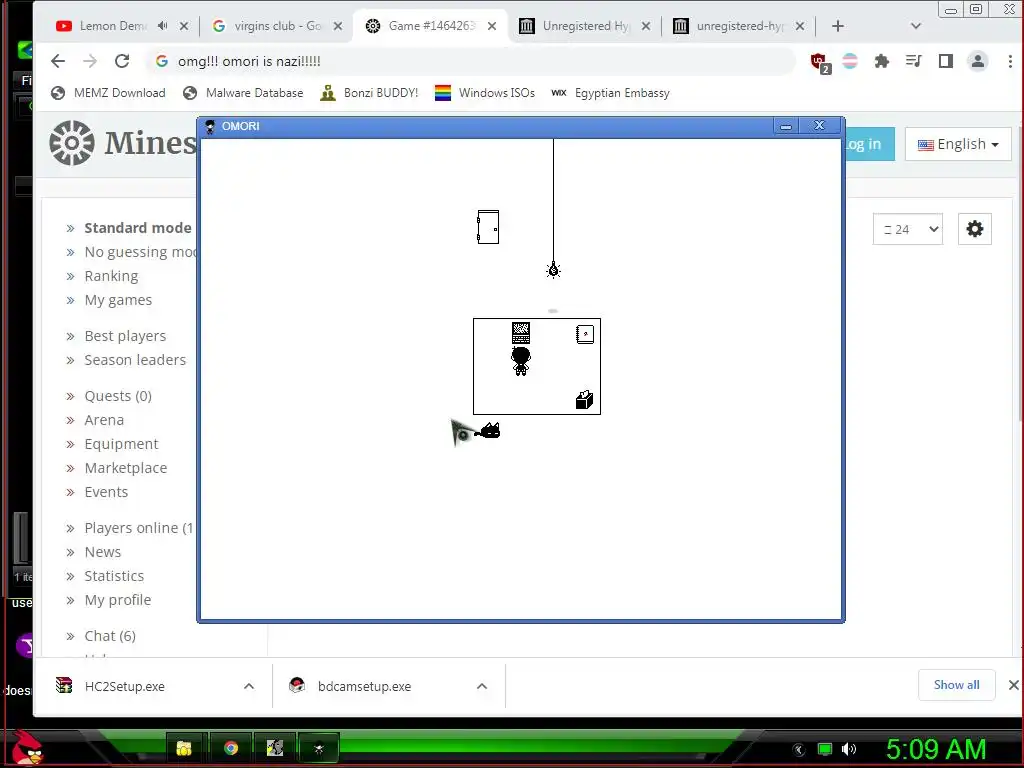Open the Bonzi BUDDY! bookmark
1024x768 pixels.
click(370, 93)
